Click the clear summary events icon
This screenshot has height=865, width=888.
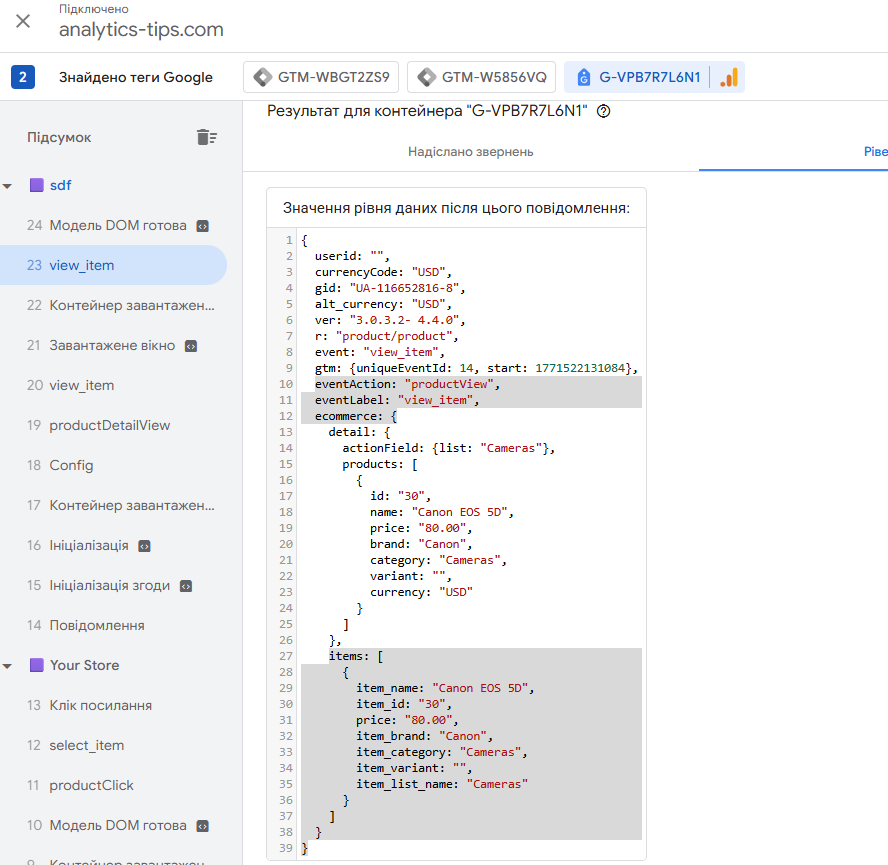pos(206,137)
